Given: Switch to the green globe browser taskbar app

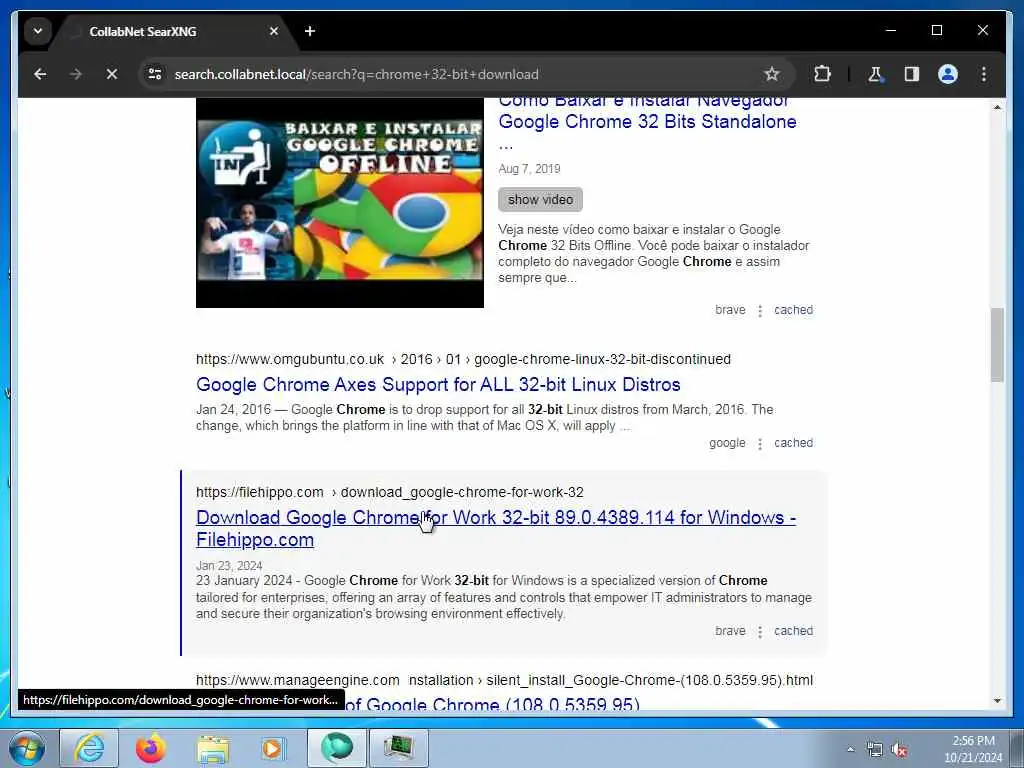Looking at the screenshot, I should (337, 748).
